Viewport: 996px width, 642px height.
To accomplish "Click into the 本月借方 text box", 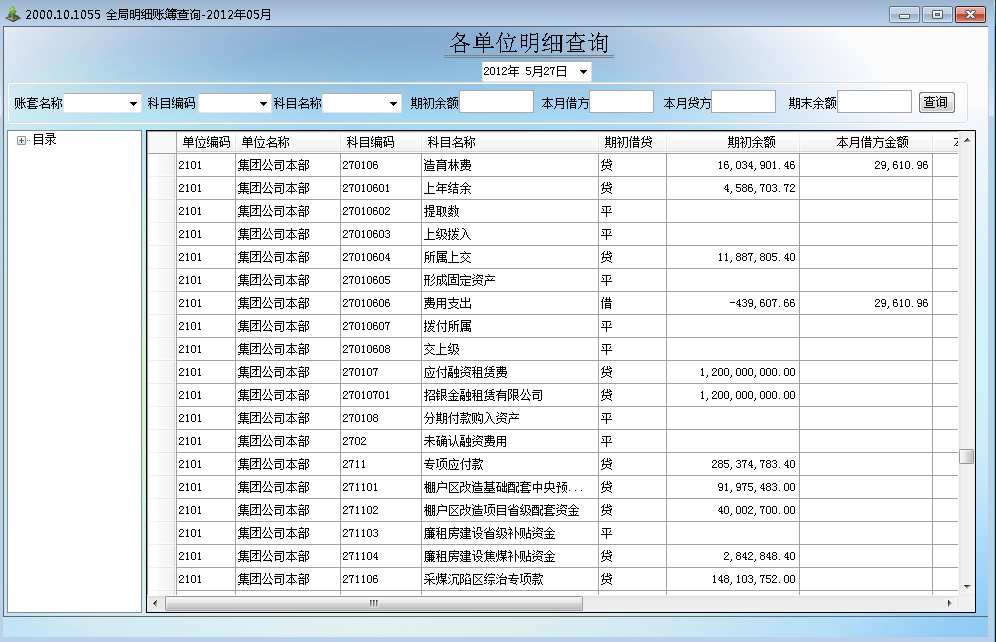I will pyautogui.click(x=621, y=102).
